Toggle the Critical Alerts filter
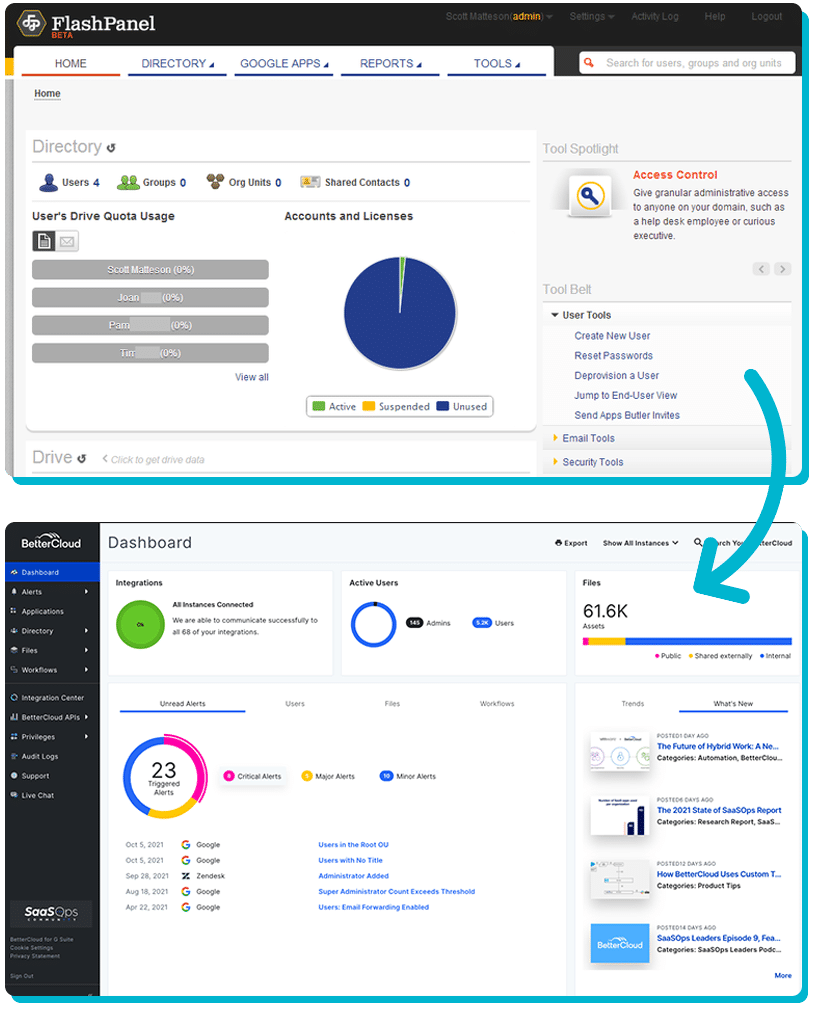Image resolution: width=814 pixels, height=1010 pixels. [254, 776]
